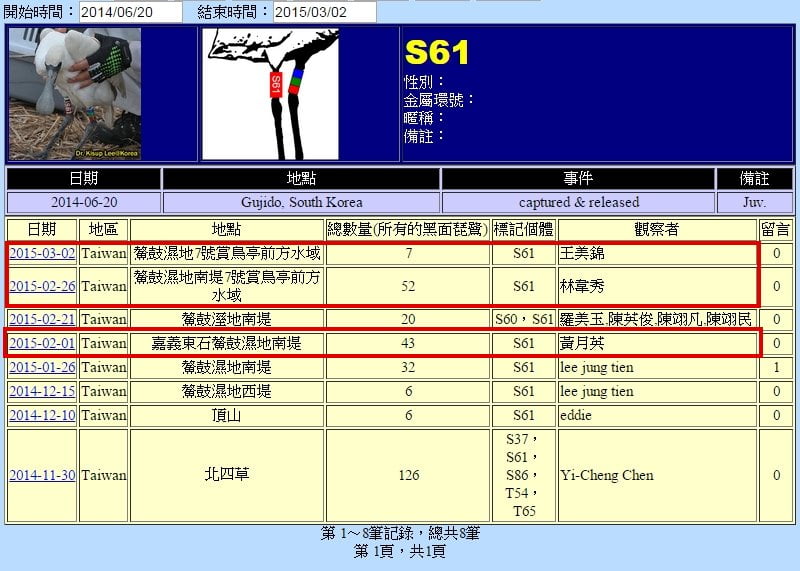Viewport: 800px width, 571px height.
Task: Click total count cell 52
Action: tap(408, 286)
